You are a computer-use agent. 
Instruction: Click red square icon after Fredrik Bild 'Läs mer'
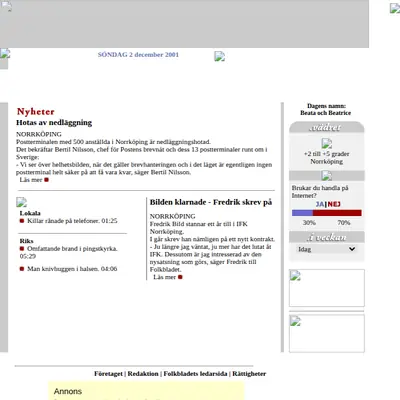point(180,277)
